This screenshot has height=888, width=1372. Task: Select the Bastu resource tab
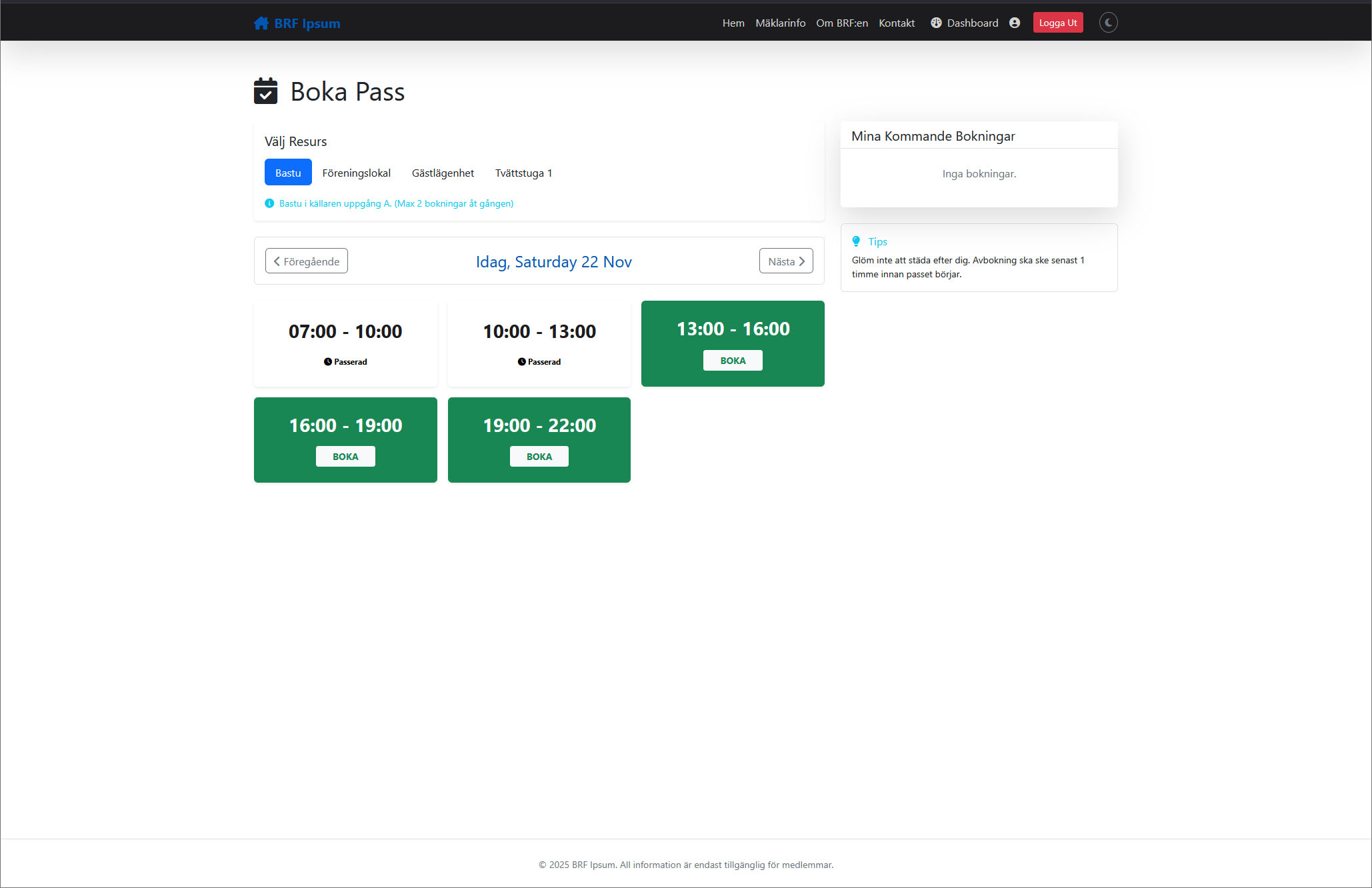point(288,173)
